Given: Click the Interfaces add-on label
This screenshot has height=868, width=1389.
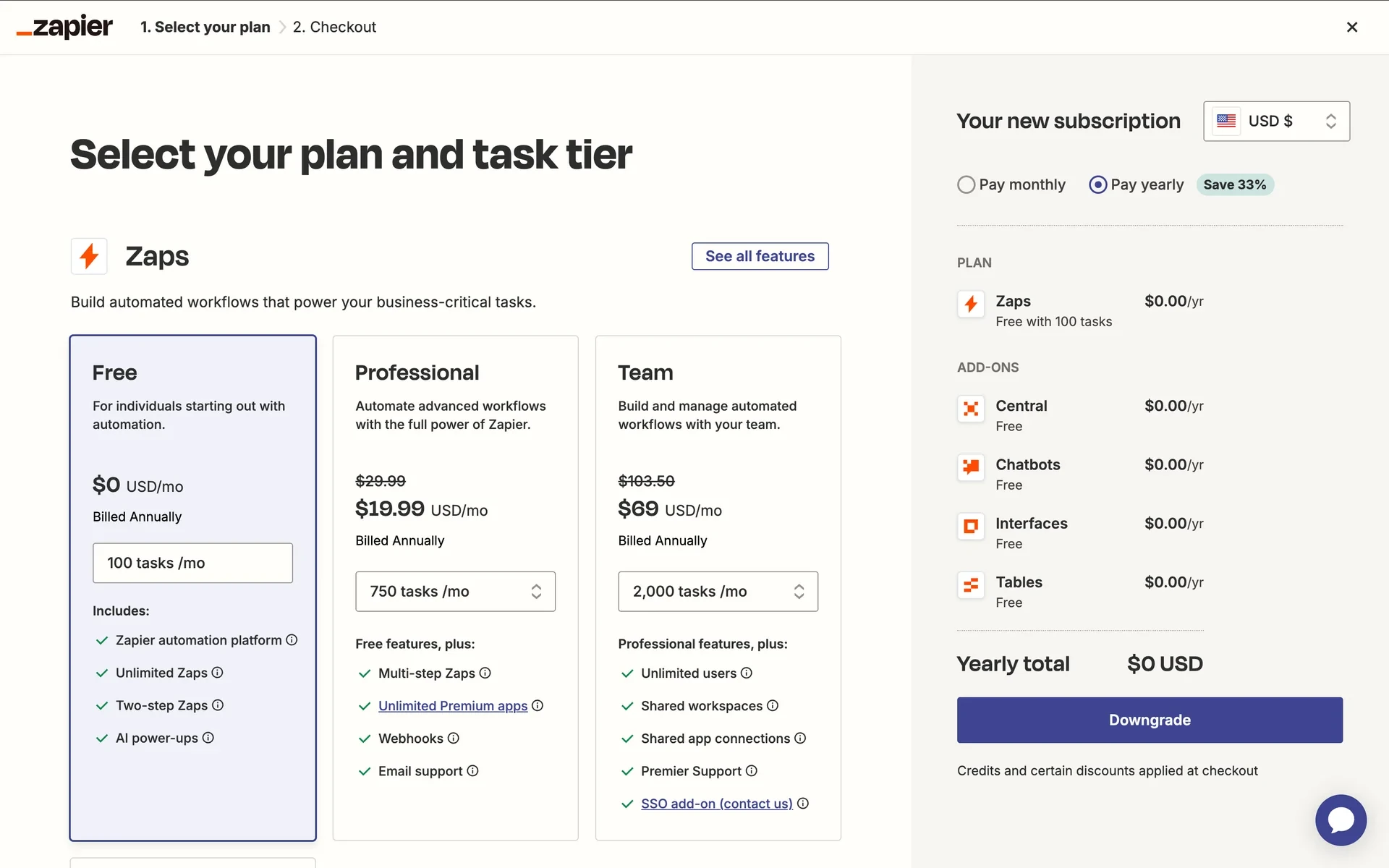Looking at the screenshot, I should pyautogui.click(x=1031, y=523).
